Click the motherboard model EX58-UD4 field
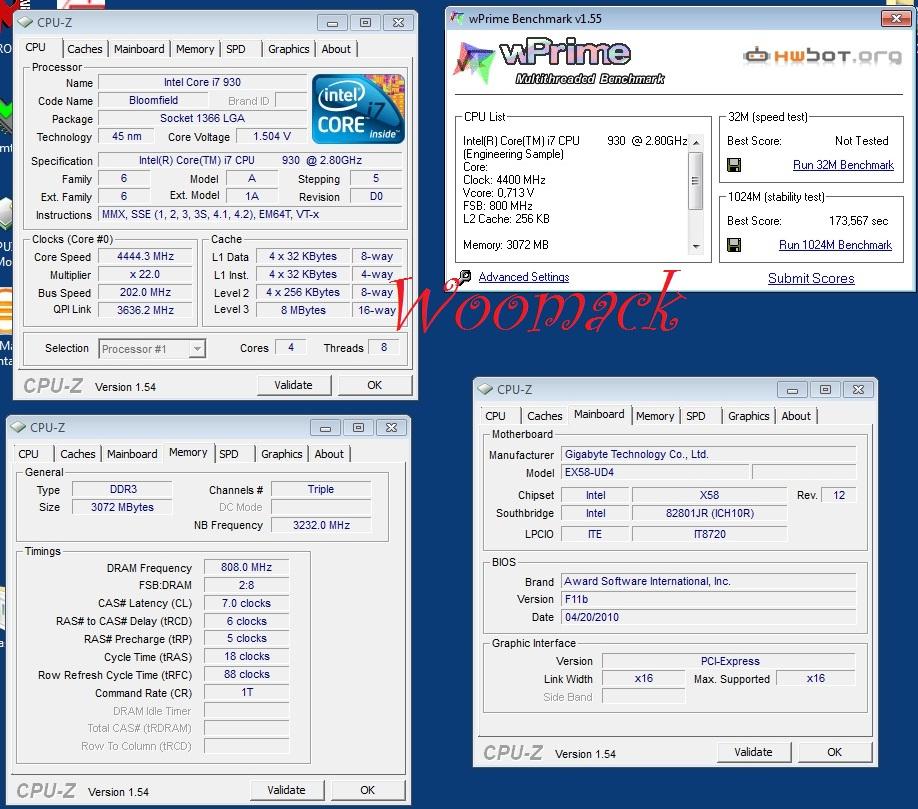The width and height of the screenshot is (918, 809). tap(655, 472)
